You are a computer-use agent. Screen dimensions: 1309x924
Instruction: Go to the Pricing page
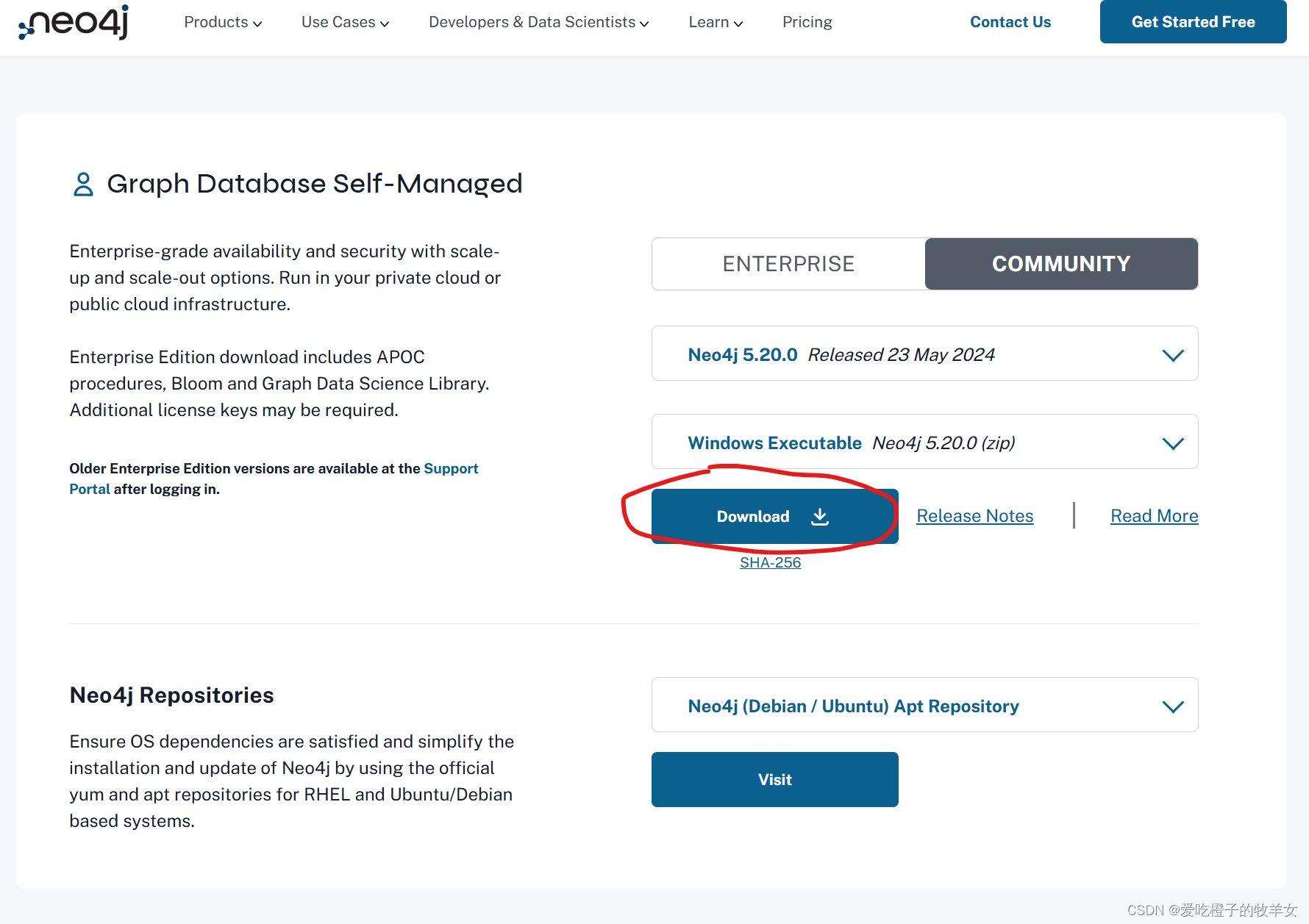[x=807, y=22]
